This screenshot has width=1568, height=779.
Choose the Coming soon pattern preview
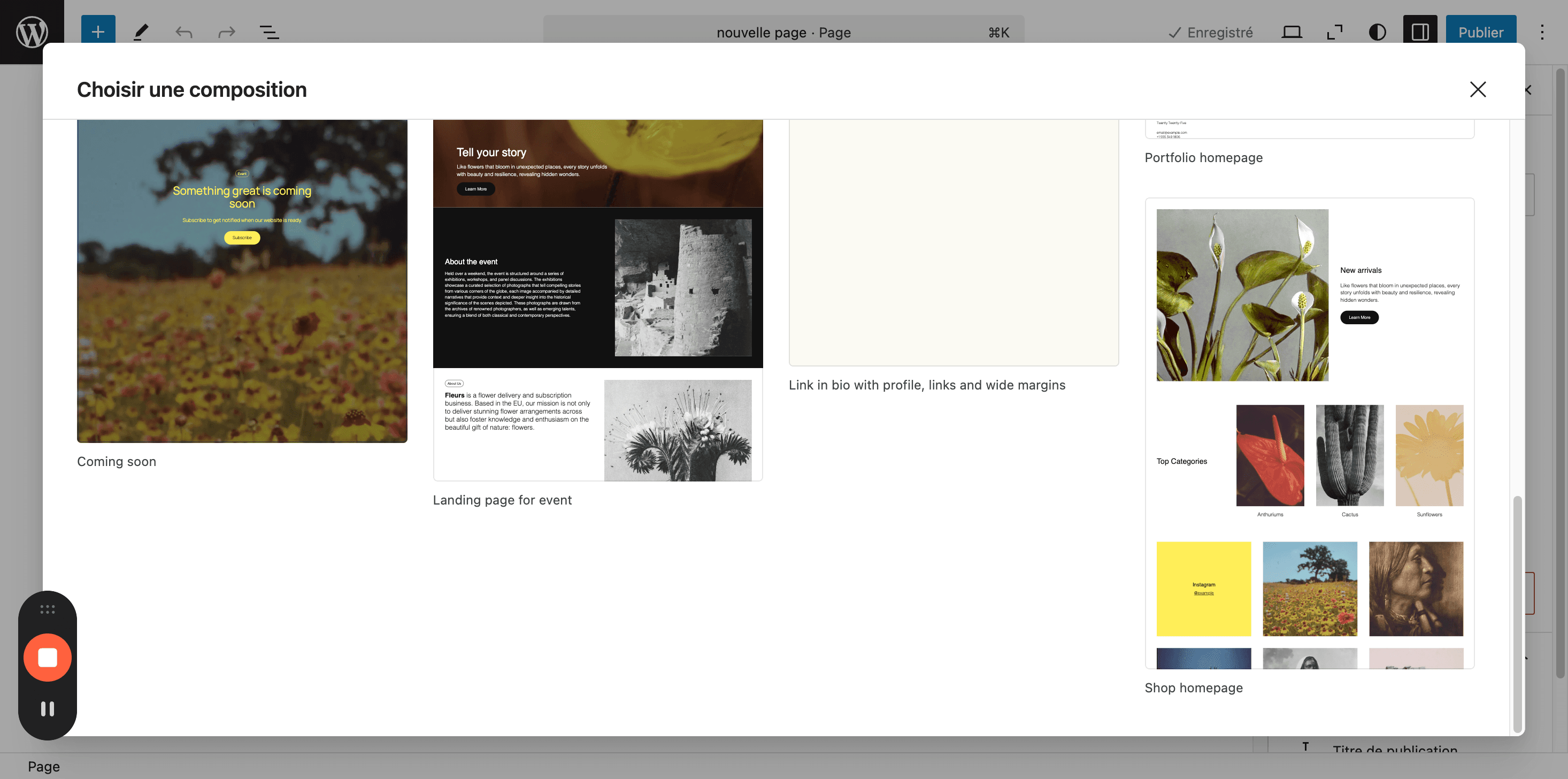242,281
